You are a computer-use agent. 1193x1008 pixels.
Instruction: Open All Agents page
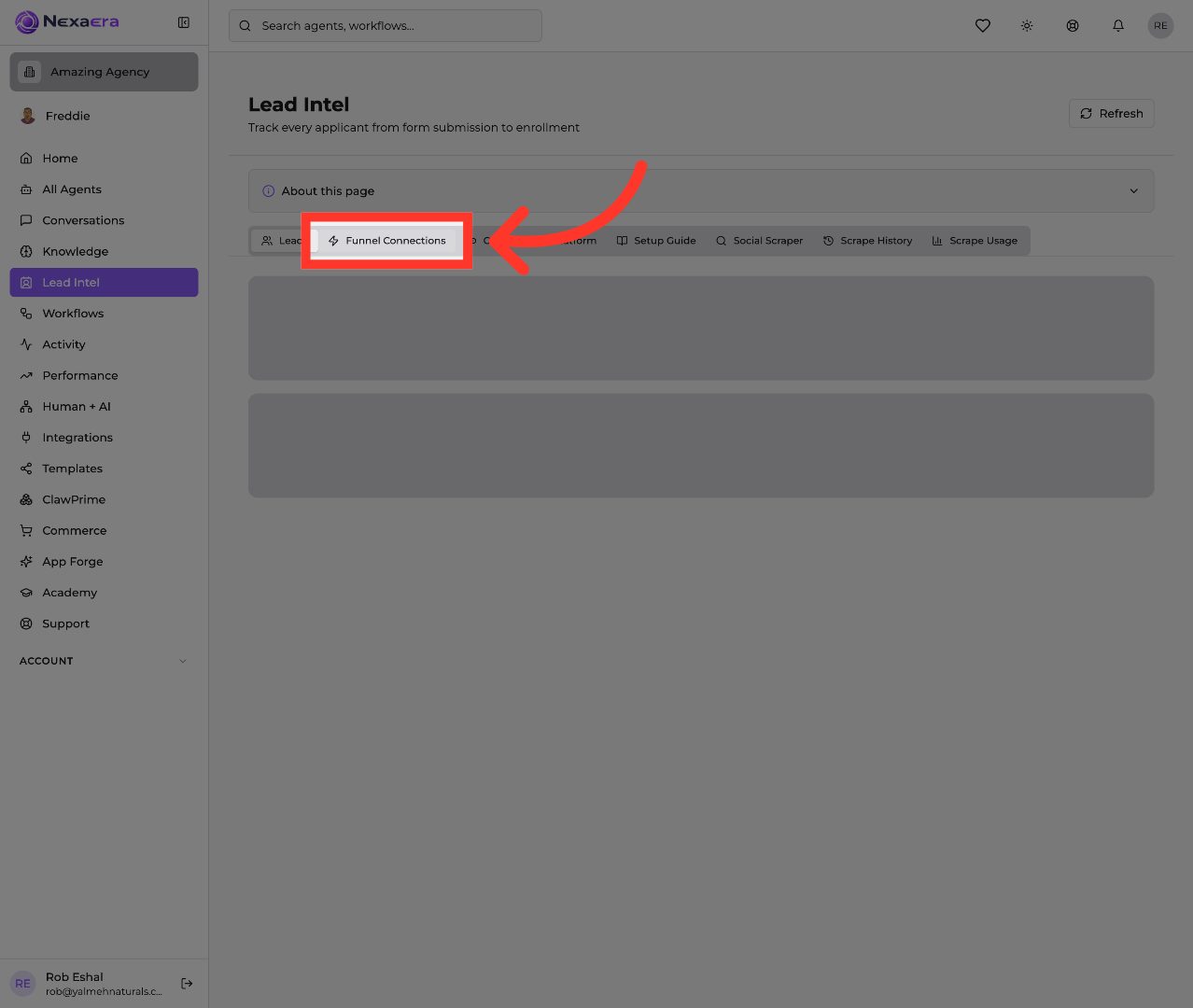[x=104, y=189]
